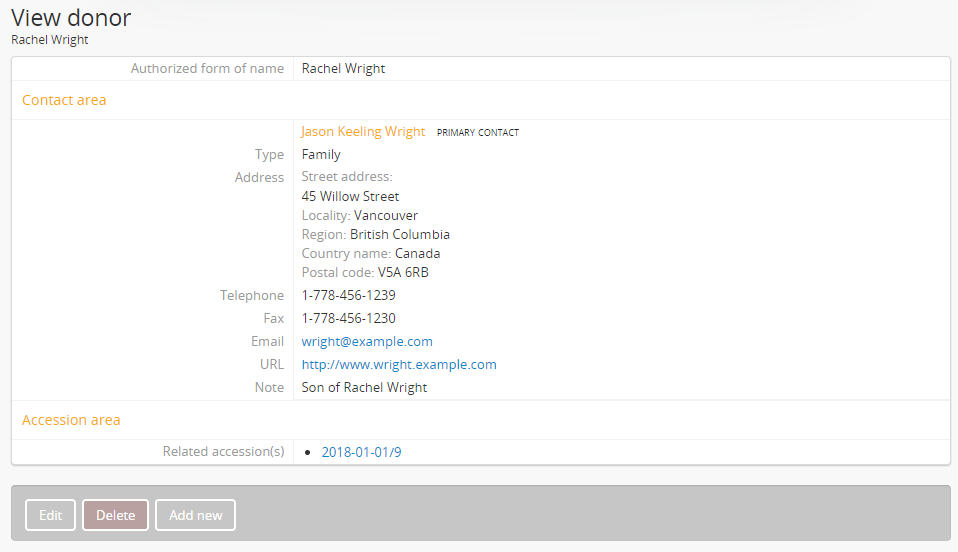
Task: Click the View donor page title
Action: (71, 17)
